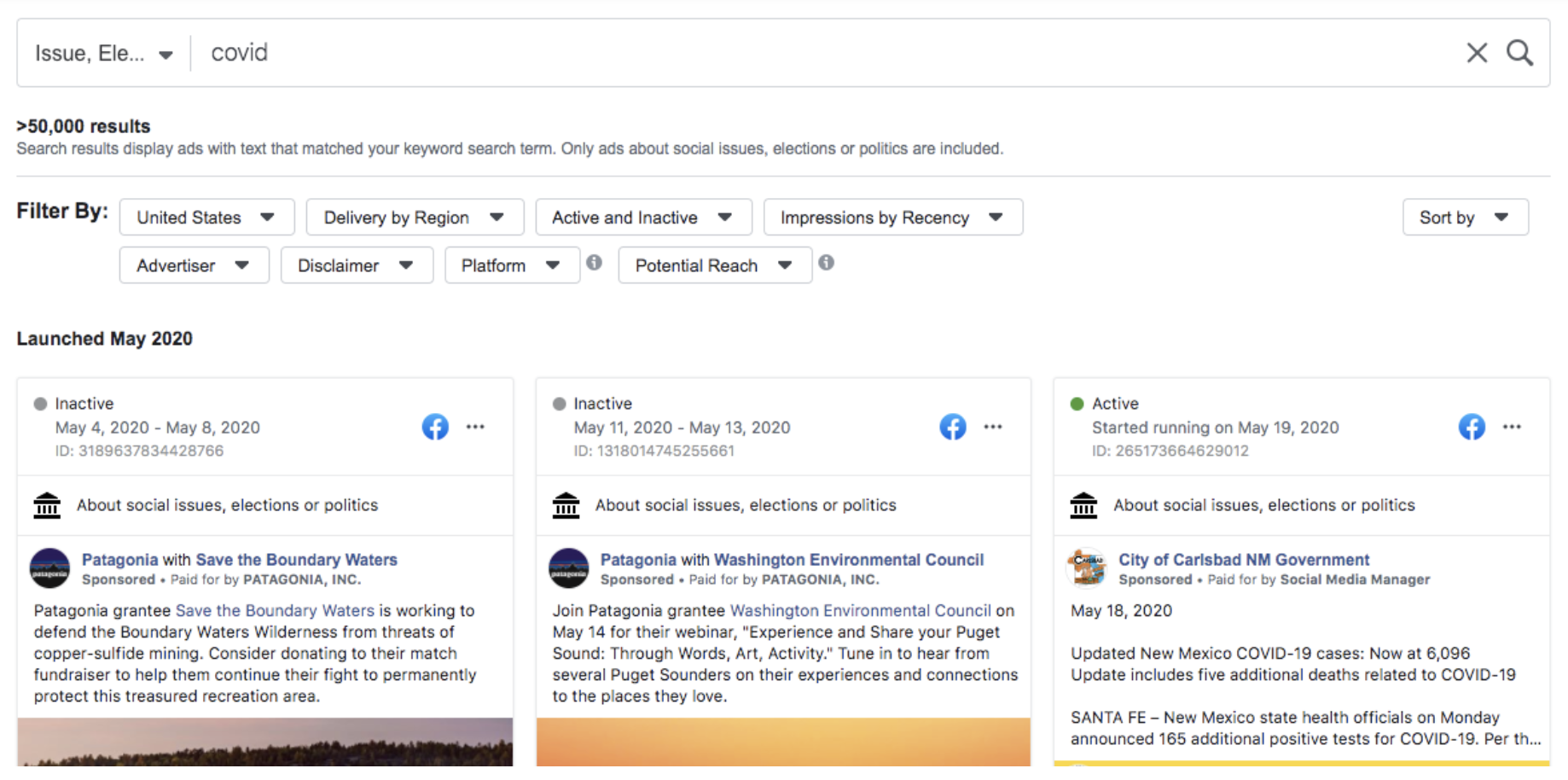Open the Sort by dropdown
1568x780 pixels.
pyautogui.click(x=1465, y=218)
